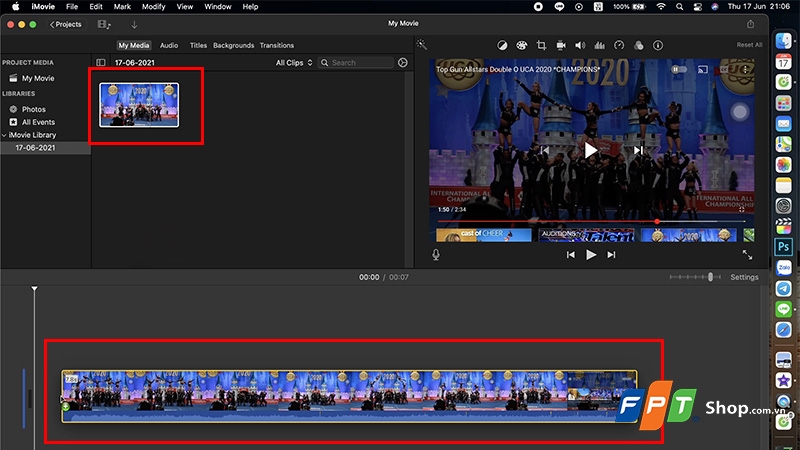Click Spotlight search in menu bar
Screen dimensions: 800x450
[679, 7]
